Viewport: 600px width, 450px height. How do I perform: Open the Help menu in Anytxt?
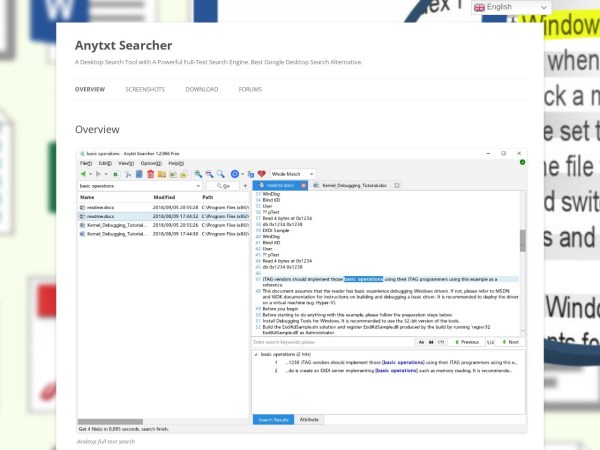175,162
